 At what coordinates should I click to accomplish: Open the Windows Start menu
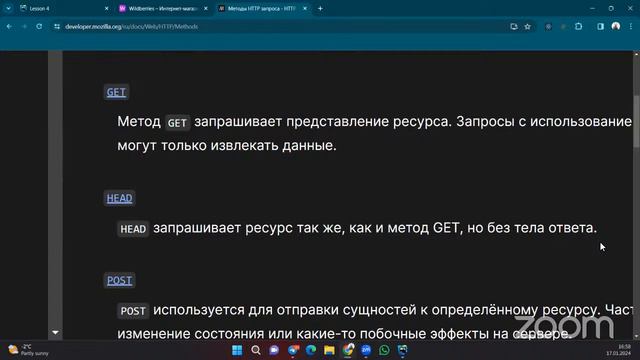[x=237, y=350]
